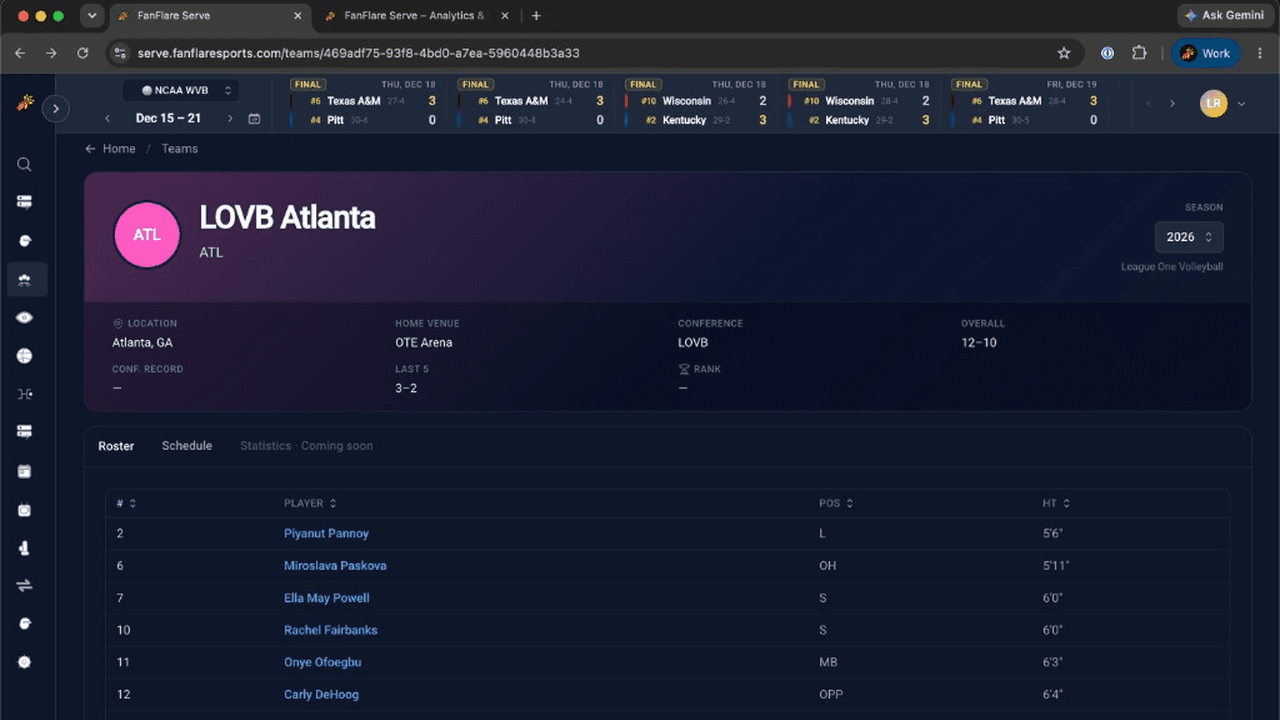Switch to the Roster tab
This screenshot has height=720, width=1280.
(116, 446)
